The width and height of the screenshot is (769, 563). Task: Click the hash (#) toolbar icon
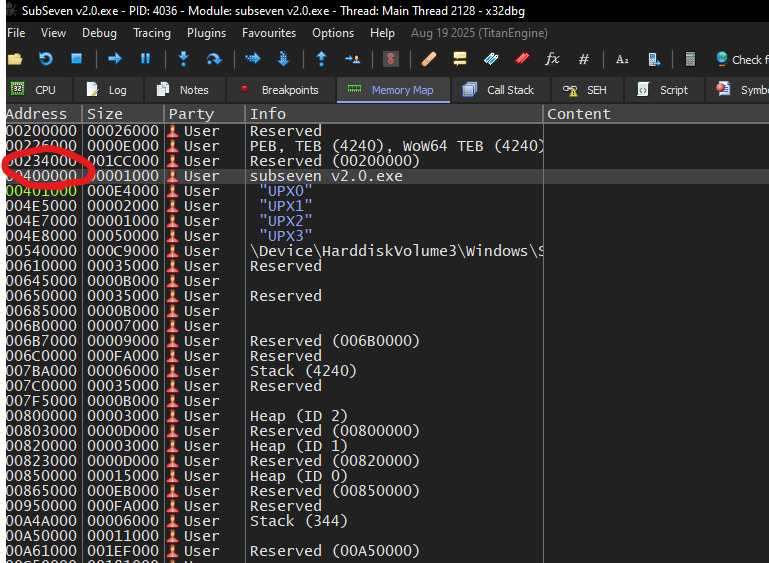pos(584,59)
